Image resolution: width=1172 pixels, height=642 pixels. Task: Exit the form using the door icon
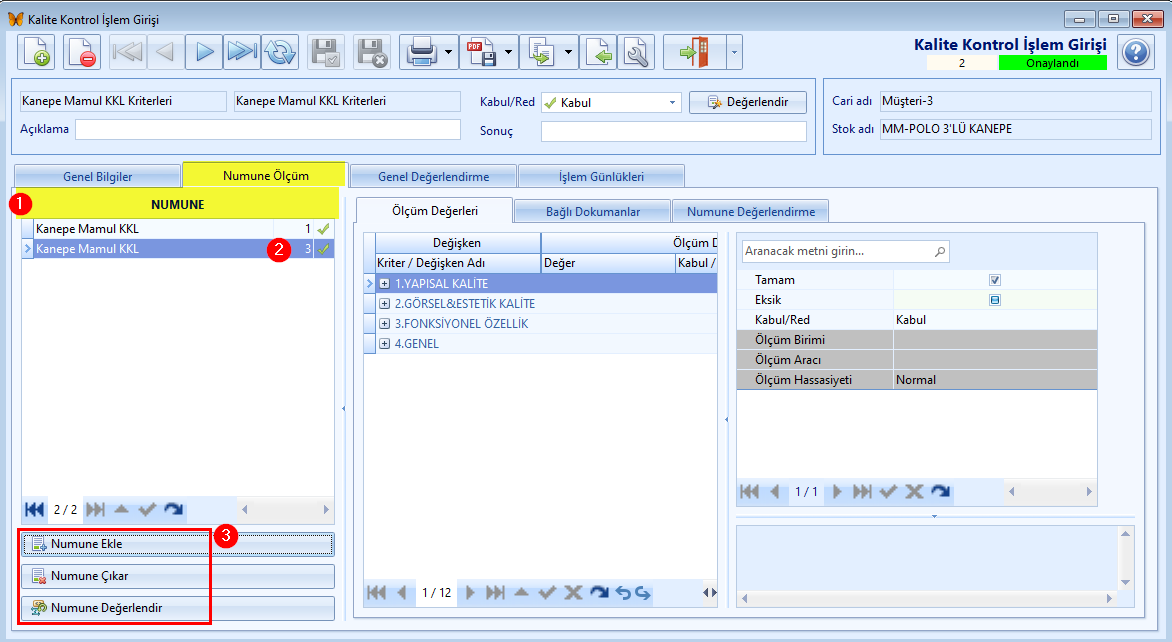click(694, 52)
